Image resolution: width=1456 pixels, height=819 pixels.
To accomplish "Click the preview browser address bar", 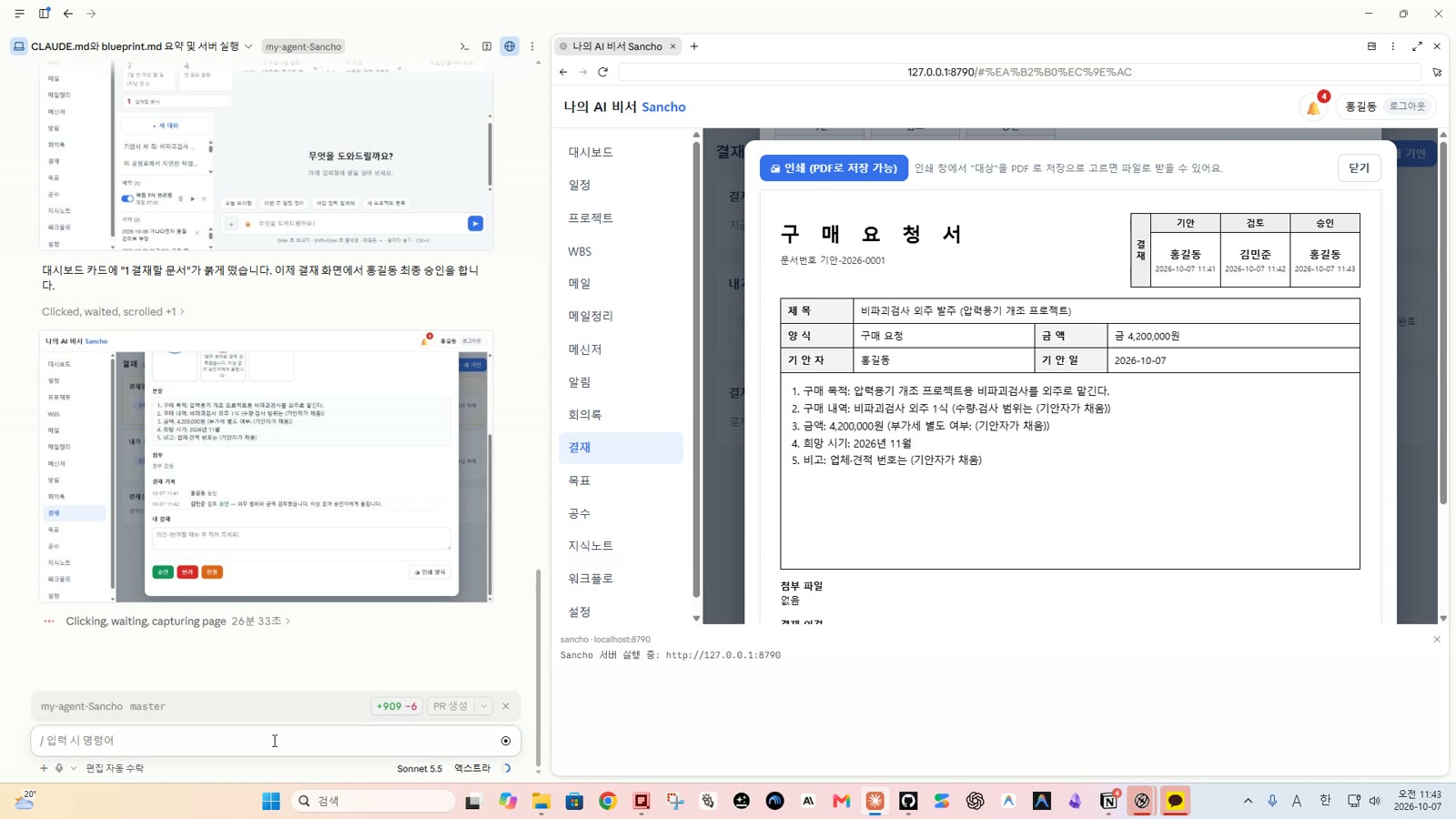I will tap(1019, 72).
